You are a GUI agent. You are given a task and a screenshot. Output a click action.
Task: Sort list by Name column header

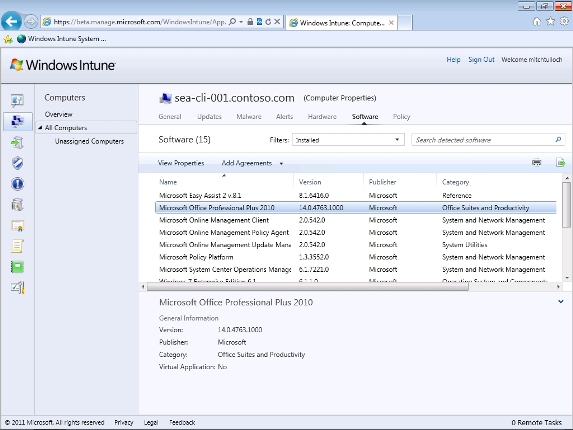(x=168, y=182)
